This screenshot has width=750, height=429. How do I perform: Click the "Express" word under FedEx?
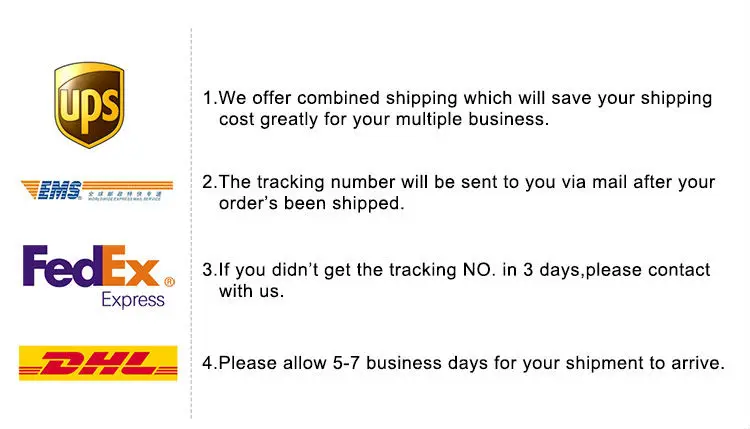[x=133, y=299]
